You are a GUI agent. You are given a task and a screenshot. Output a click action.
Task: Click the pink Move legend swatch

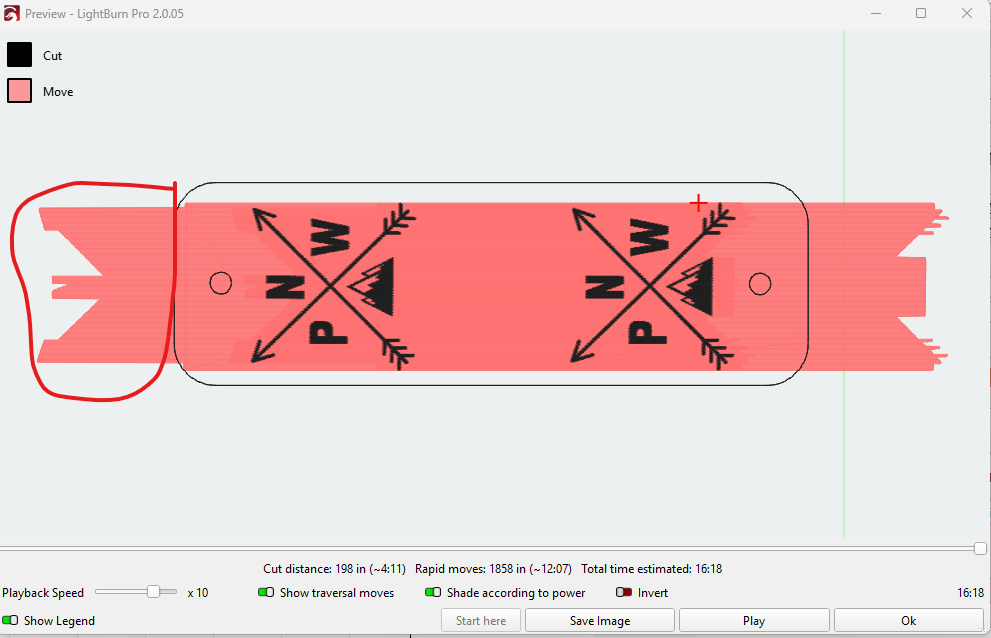[x=20, y=91]
